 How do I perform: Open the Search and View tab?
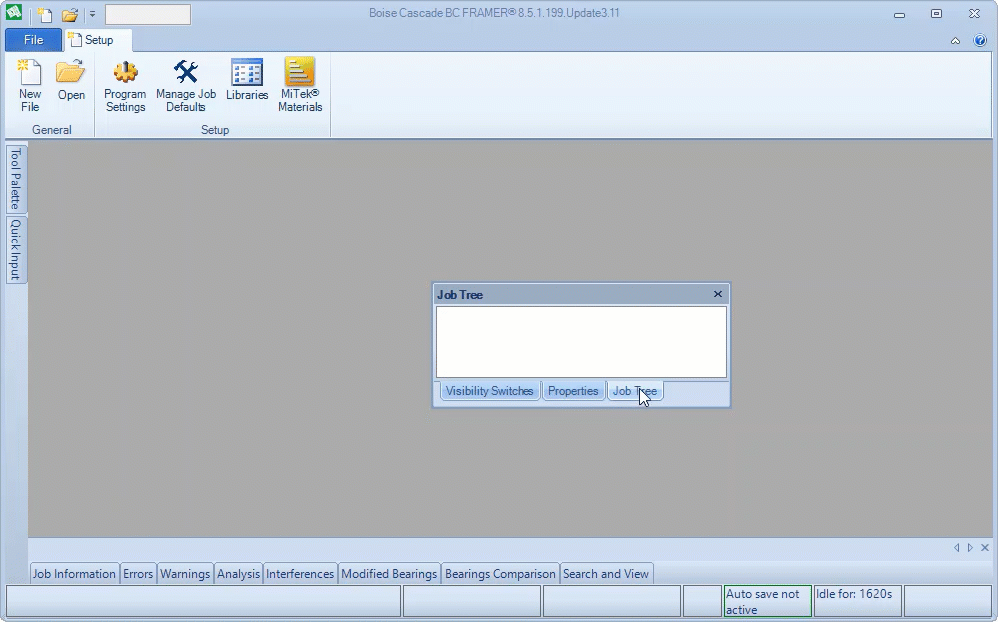coord(605,574)
